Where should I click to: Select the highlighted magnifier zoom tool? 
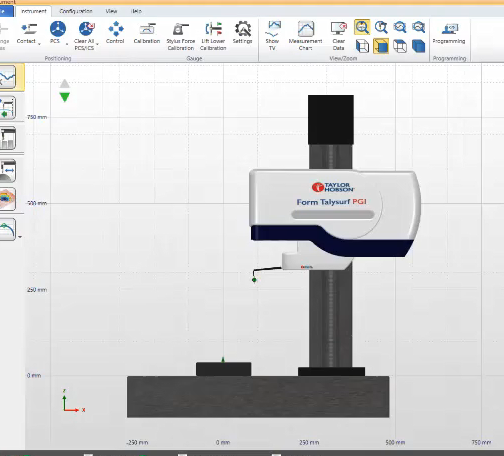coord(362,27)
